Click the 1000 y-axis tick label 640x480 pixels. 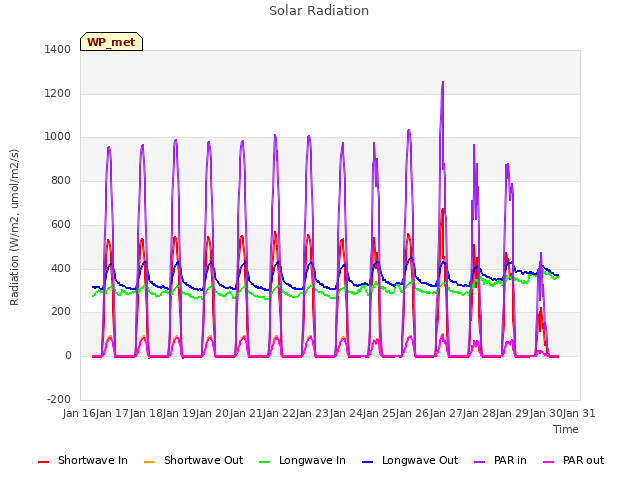coord(58,137)
